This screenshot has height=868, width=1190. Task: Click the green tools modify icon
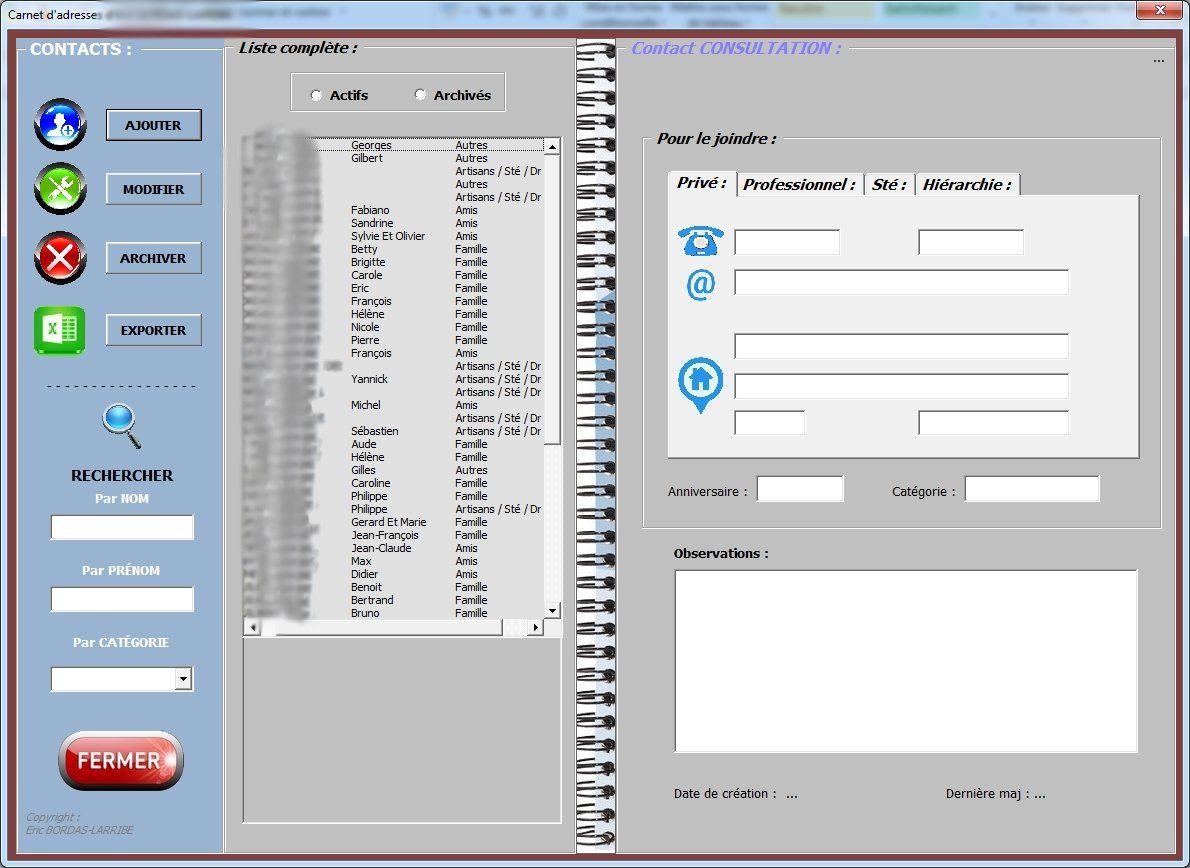[x=60, y=189]
